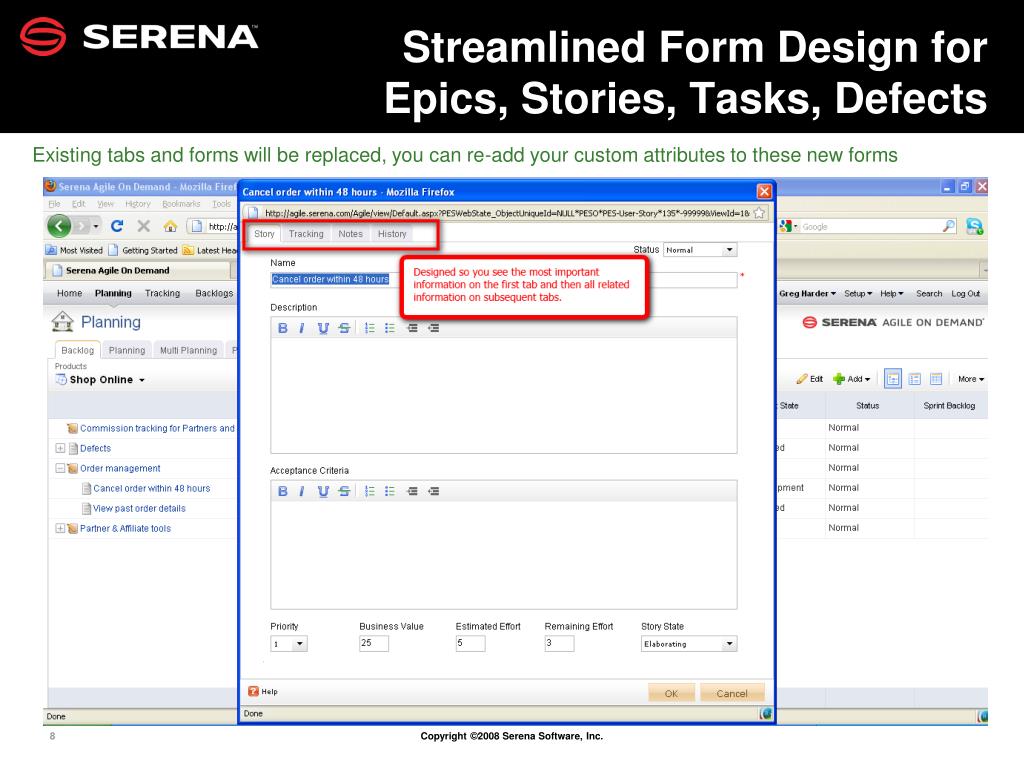Insert numbered list in Description editor

pos(370,328)
